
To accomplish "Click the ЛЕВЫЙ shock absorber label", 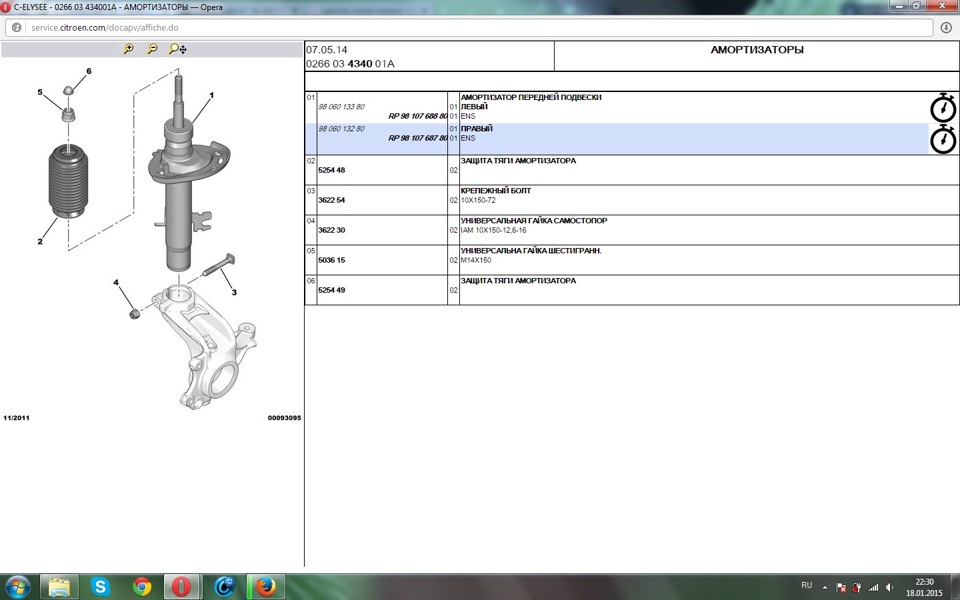I will click(x=474, y=107).
